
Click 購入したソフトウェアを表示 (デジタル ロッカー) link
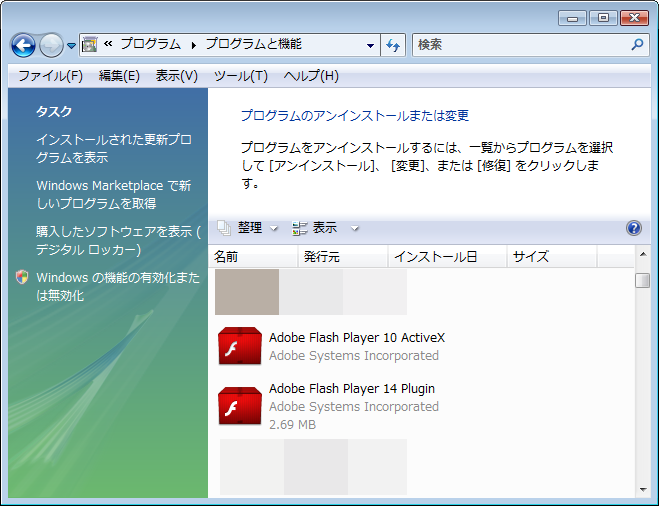click(x=118, y=240)
